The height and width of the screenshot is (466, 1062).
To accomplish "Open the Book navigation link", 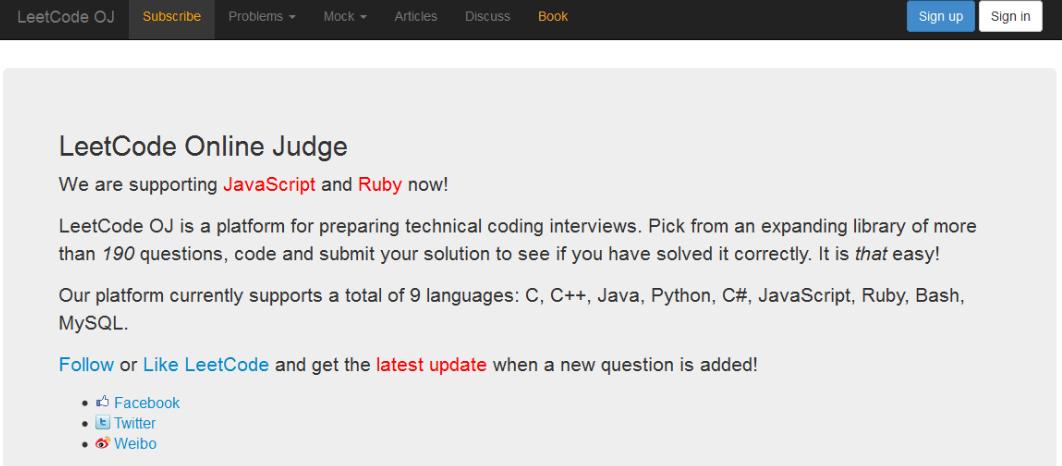I will tap(553, 17).
